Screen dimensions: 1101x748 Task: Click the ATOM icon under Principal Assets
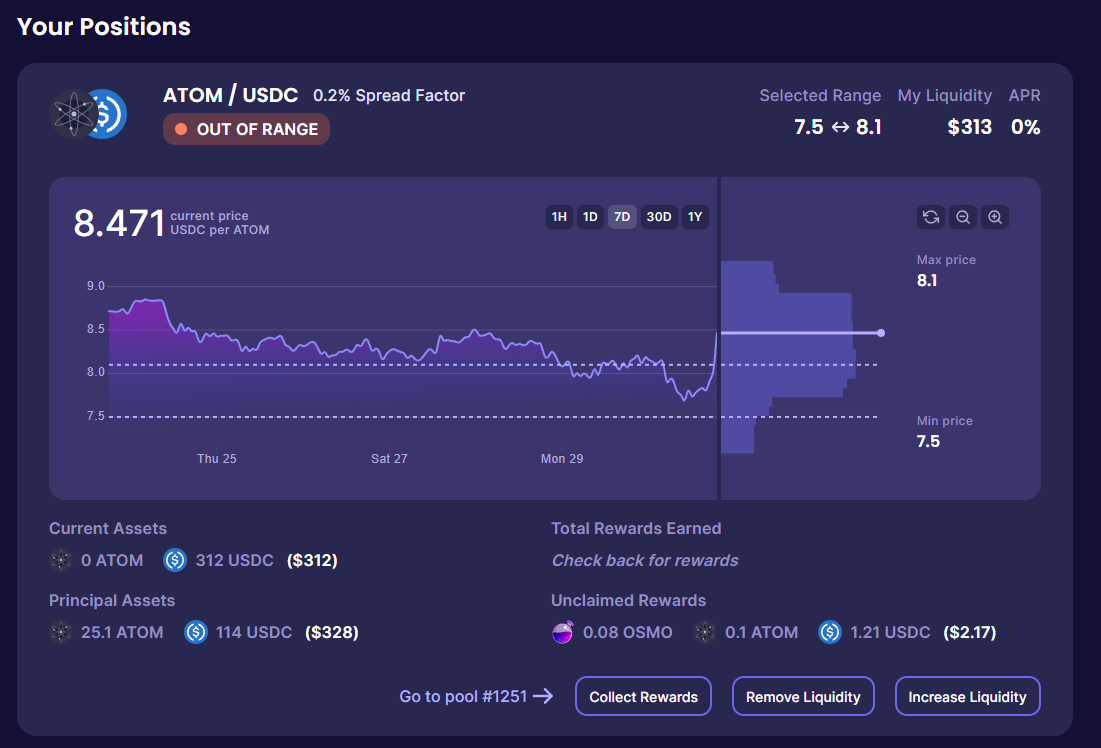coord(61,632)
